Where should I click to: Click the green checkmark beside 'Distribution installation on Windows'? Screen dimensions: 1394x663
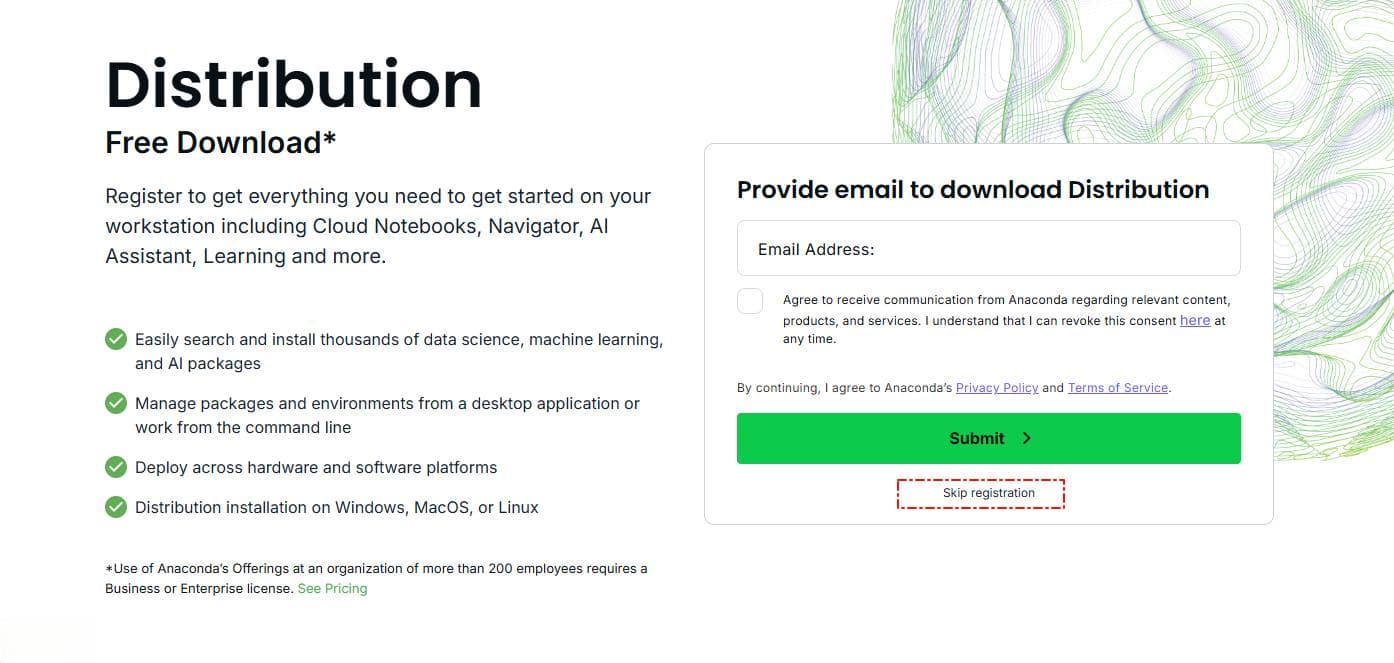(x=116, y=507)
